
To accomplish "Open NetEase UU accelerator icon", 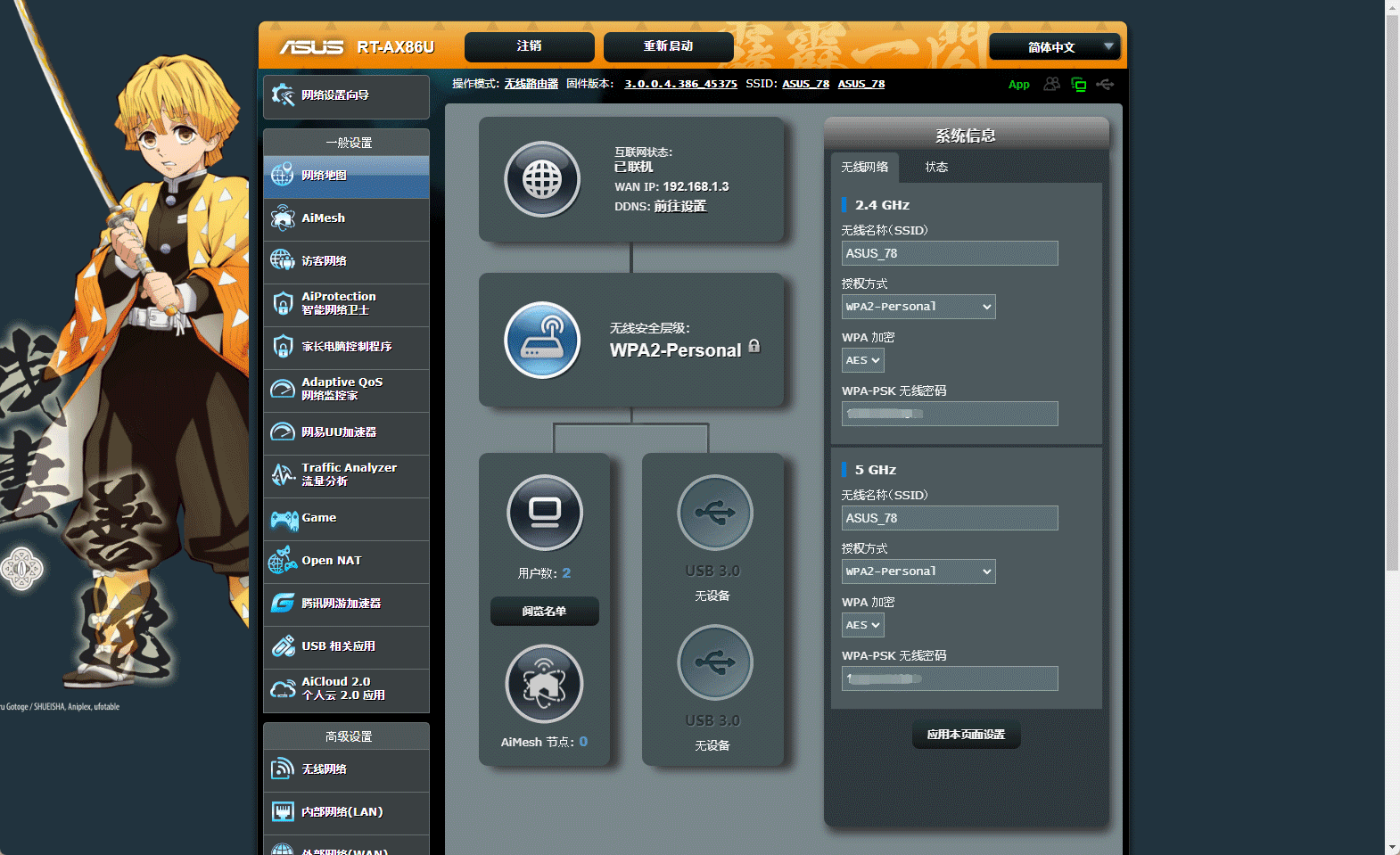I will [283, 432].
